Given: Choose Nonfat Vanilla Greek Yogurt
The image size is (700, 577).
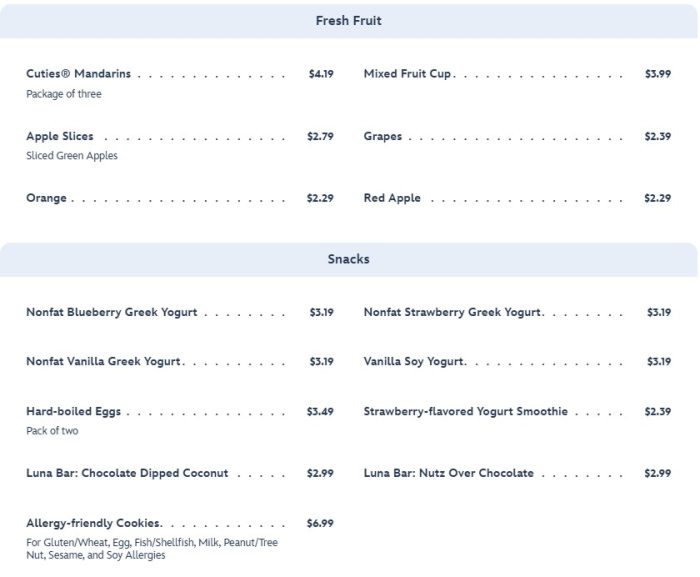Looking at the screenshot, I should pyautogui.click(x=104, y=361).
